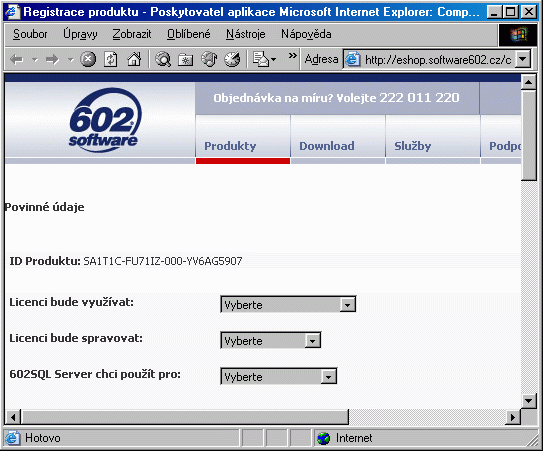
Task: Switch to the Služby tab
Action: 433,139
